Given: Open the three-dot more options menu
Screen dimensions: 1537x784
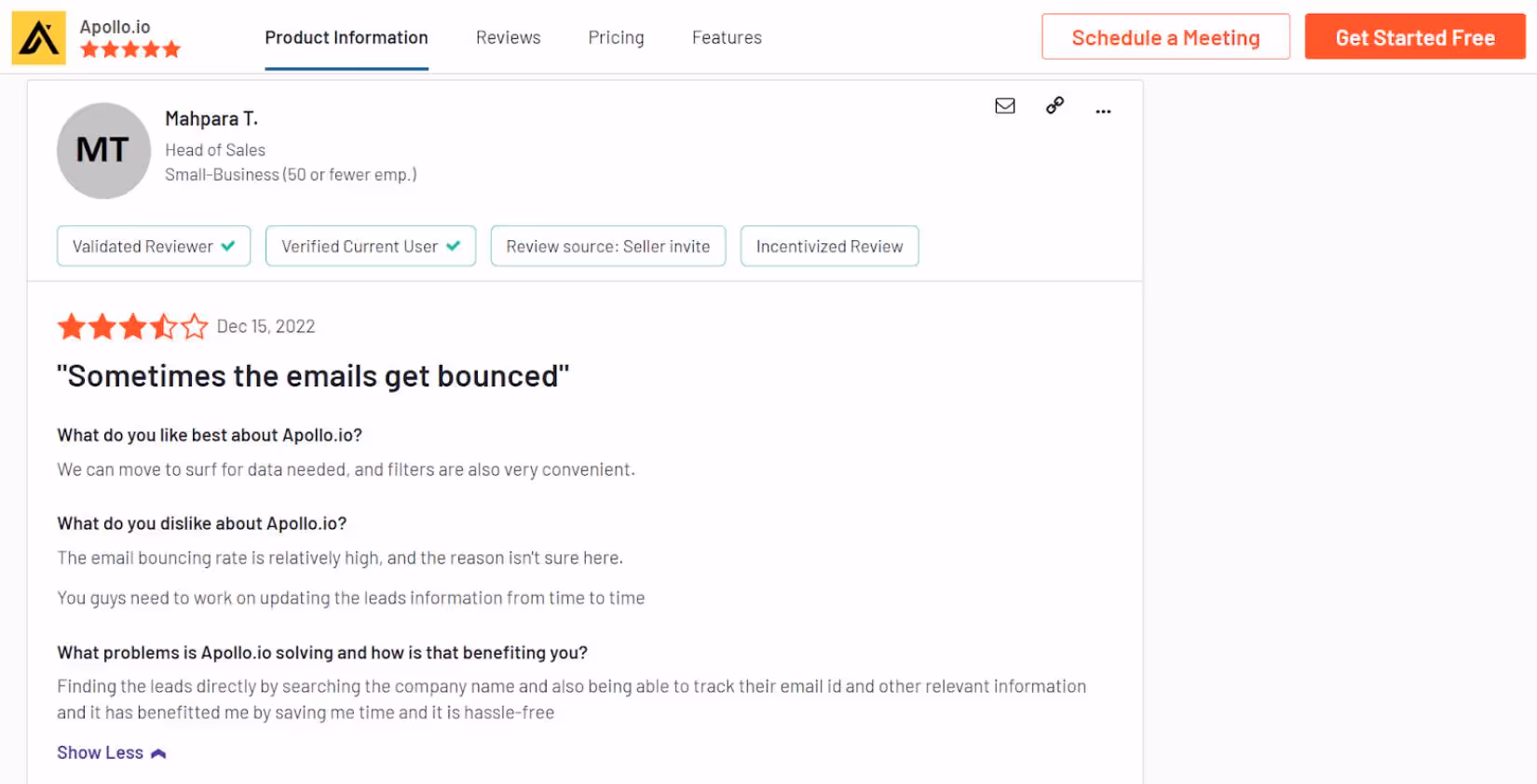Looking at the screenshot, I should [1103, 111].
